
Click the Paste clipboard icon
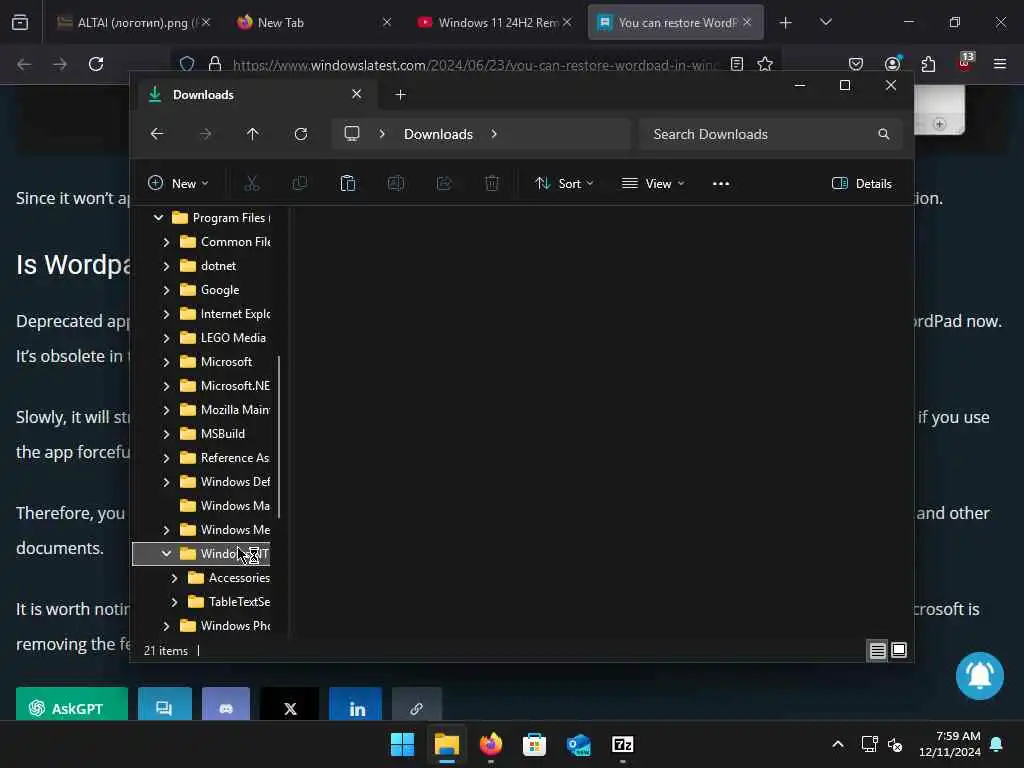pyautogui.click(x=347, y=184)
